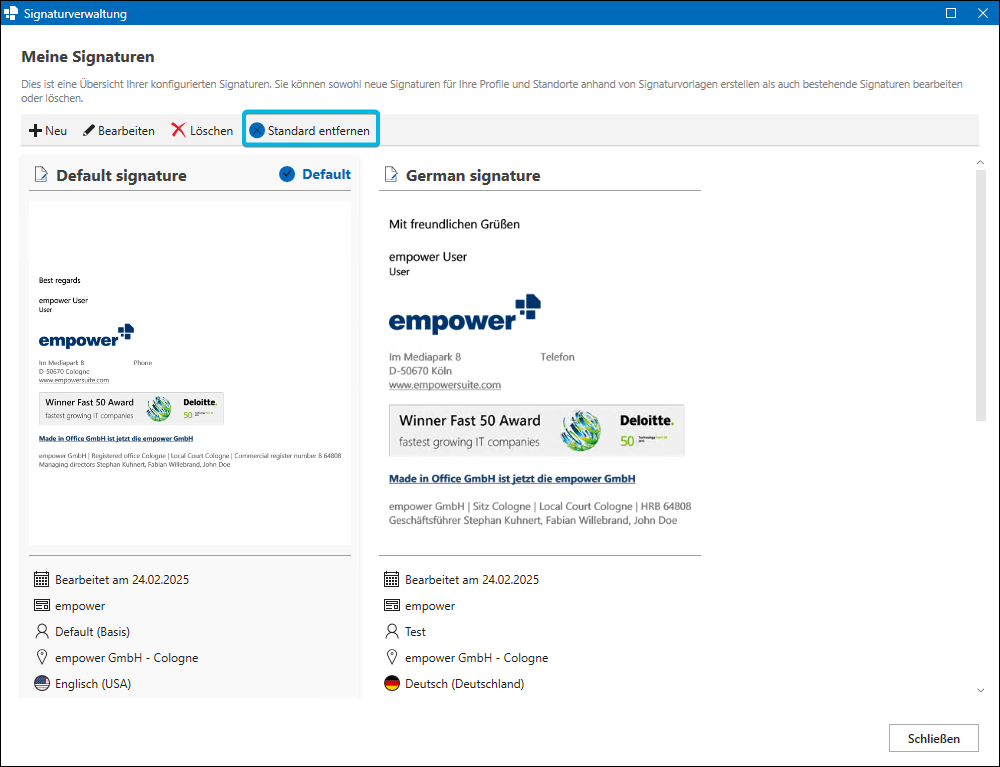
Task: Click the Neu plus button
Action: pos(48,131)
